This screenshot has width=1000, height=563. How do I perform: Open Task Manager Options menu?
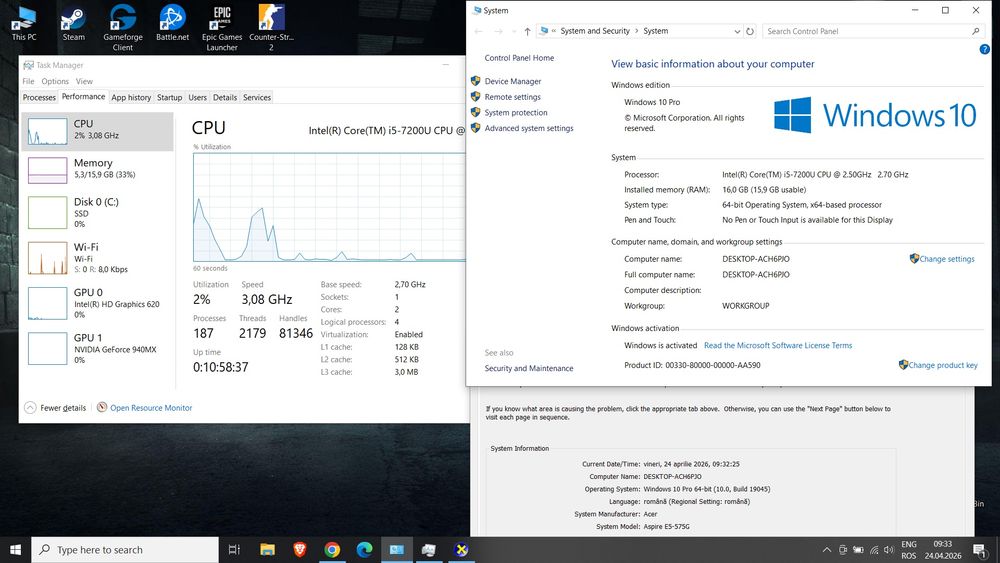coord(55,81)
